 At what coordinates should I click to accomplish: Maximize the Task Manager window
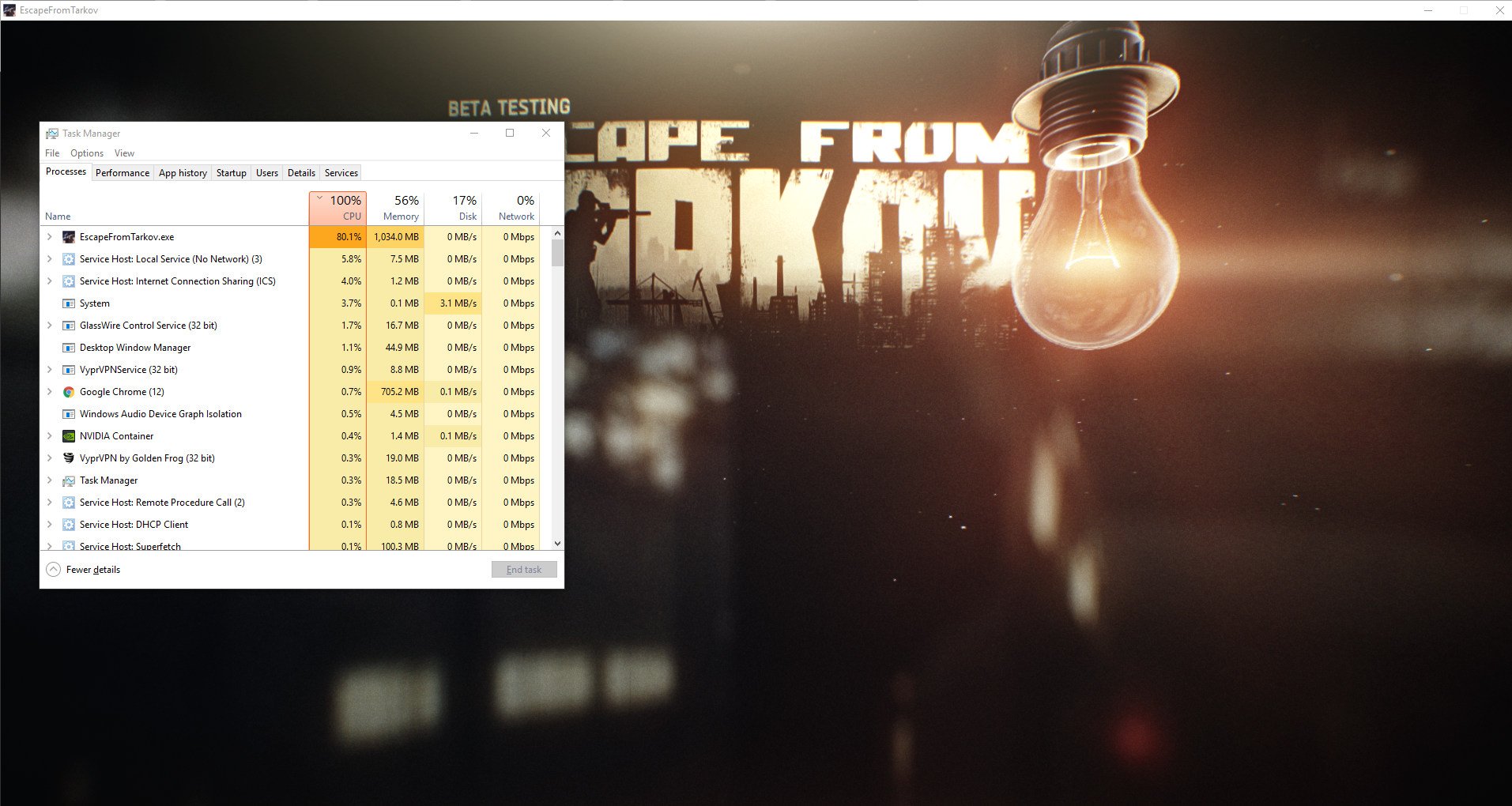[x=510, y=133]
